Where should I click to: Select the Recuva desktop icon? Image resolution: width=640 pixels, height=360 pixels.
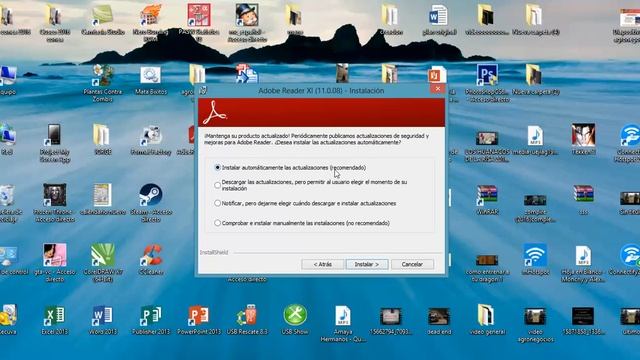[8, 320]
